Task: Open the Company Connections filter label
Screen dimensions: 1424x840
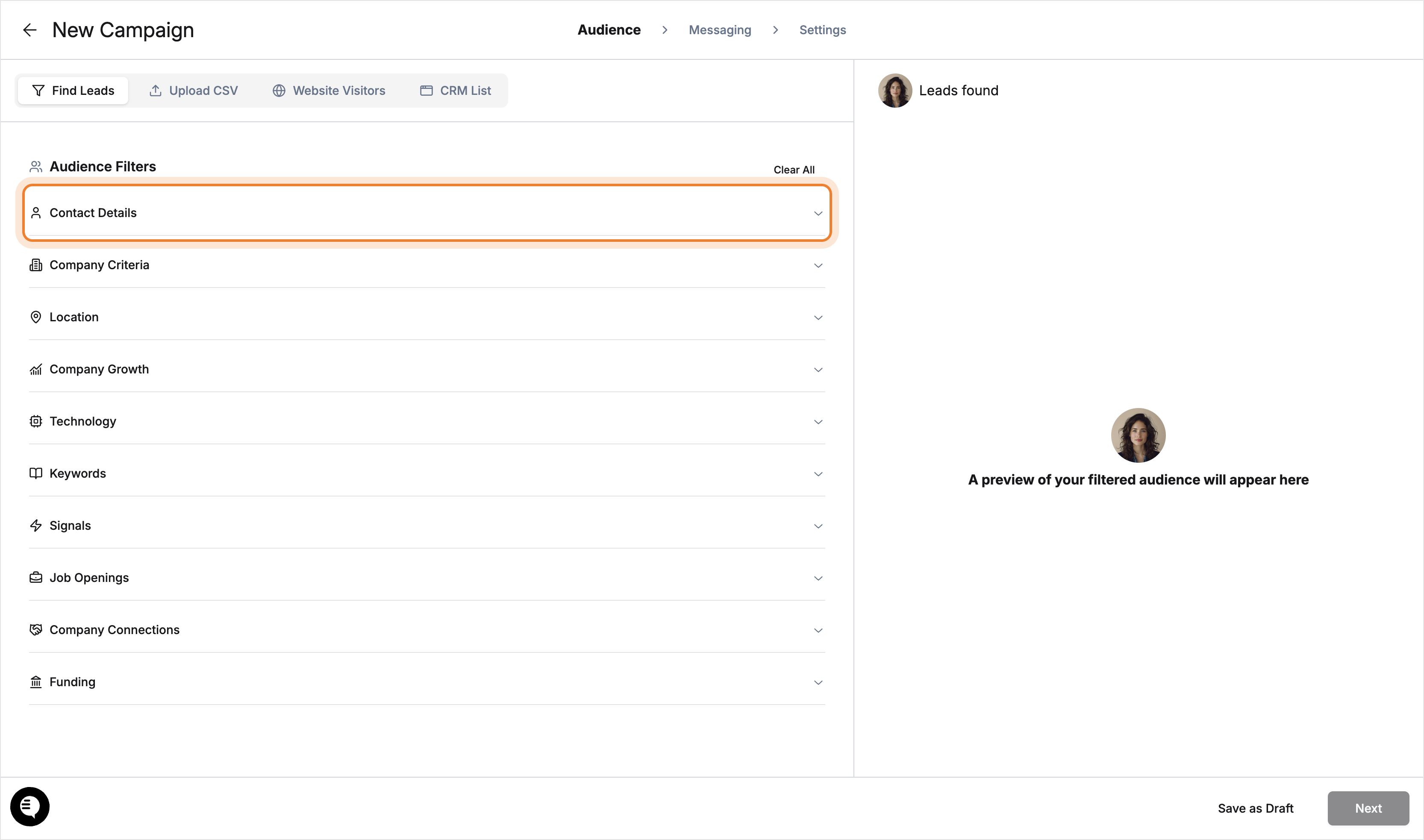Action: tap(115, 629)
